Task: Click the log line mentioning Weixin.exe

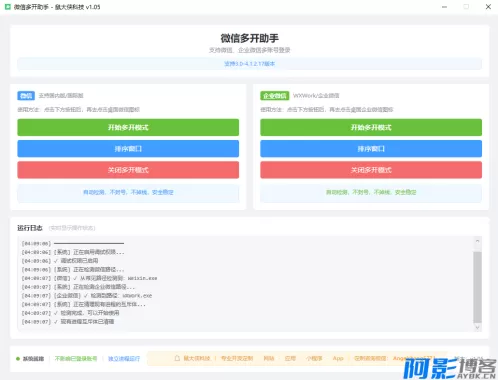Action: click(x=89, y=278)
